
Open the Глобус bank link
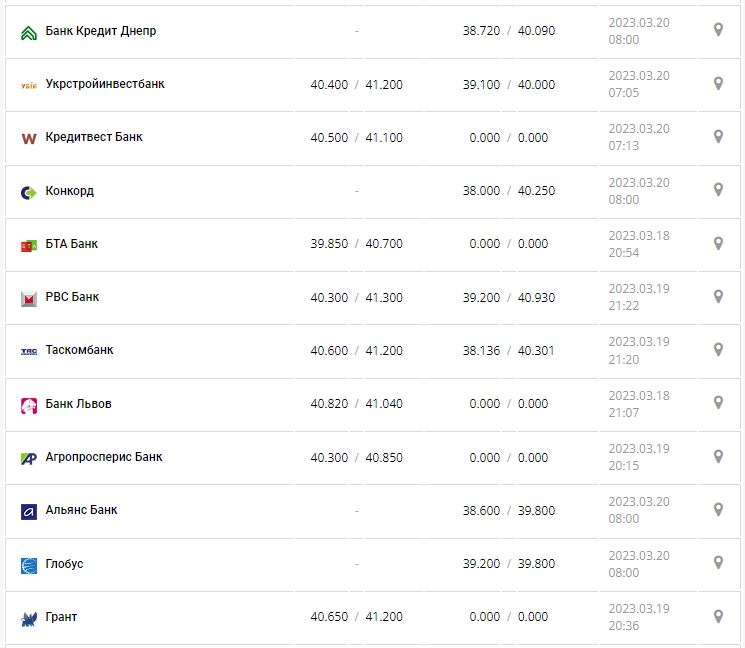click(65, 564)
